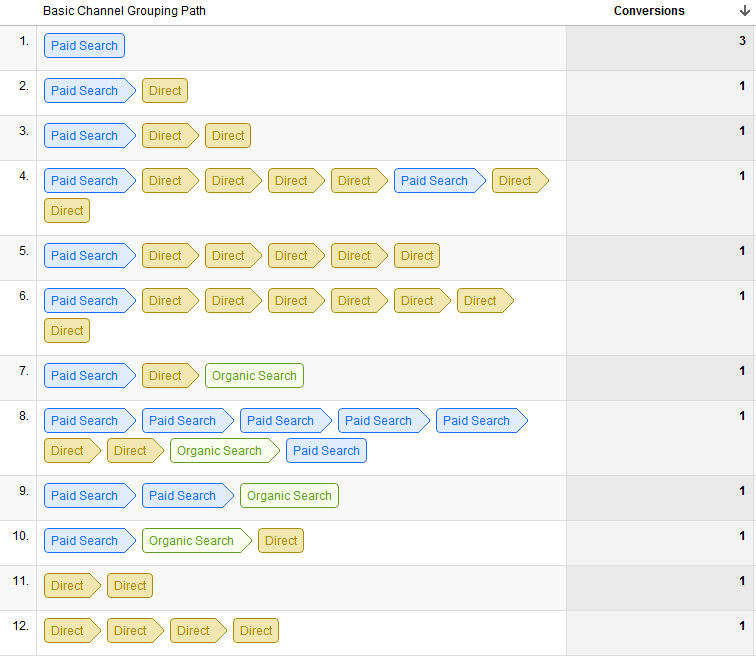Image resolution: width=756 pixels, height=658 pixels.
Task: Click Paid Search chip in row 1
Action: (x=84, y=46)
